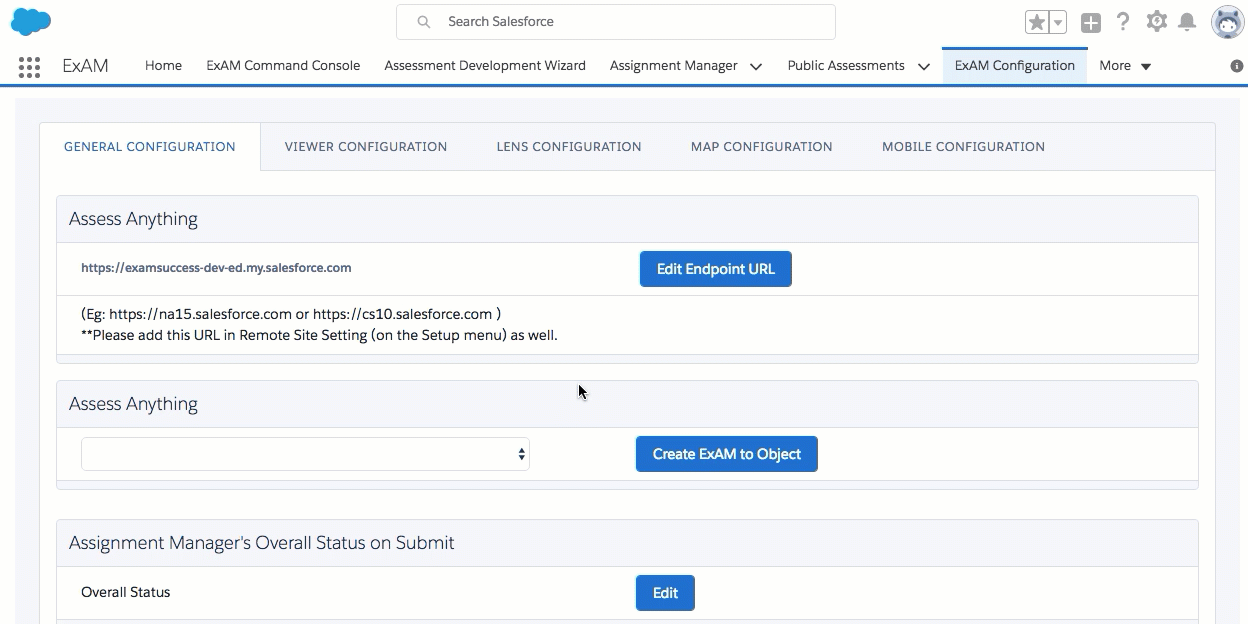Click Edit for Overall Status
Viewport: 1248px width, 624px height.
665,593
